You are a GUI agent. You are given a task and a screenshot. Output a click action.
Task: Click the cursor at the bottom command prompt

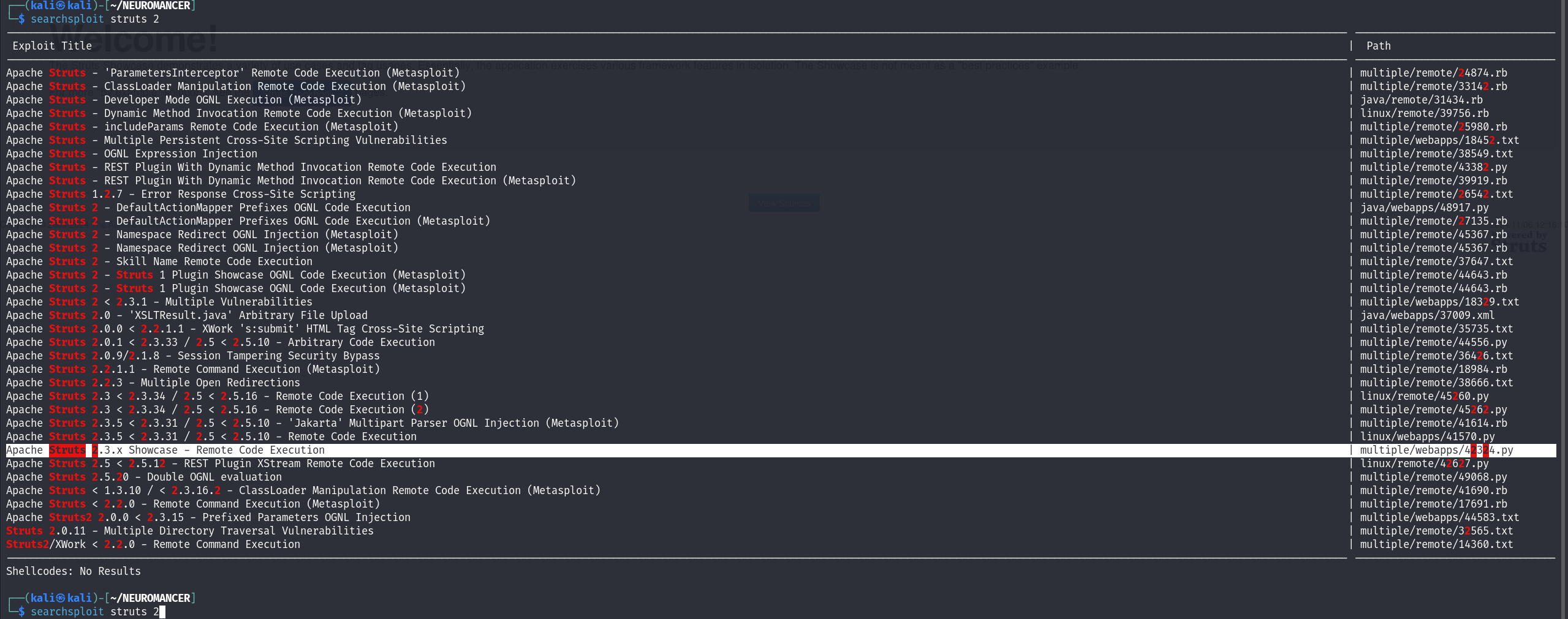(x=162, y=612)
